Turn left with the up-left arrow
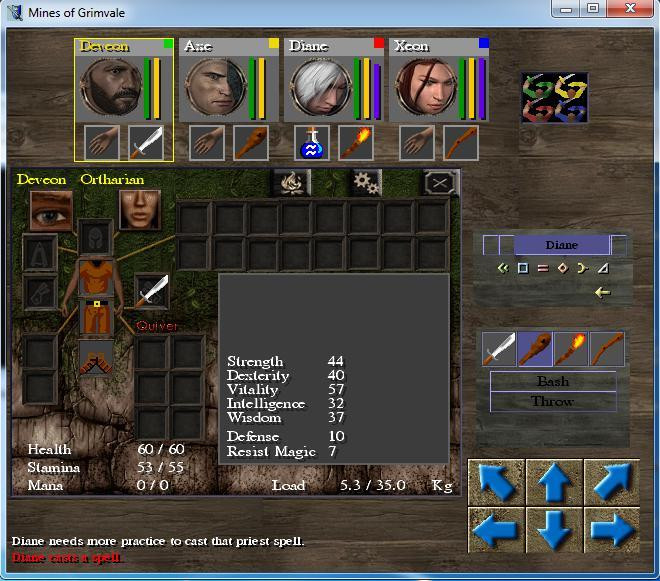 click(497, 482)
